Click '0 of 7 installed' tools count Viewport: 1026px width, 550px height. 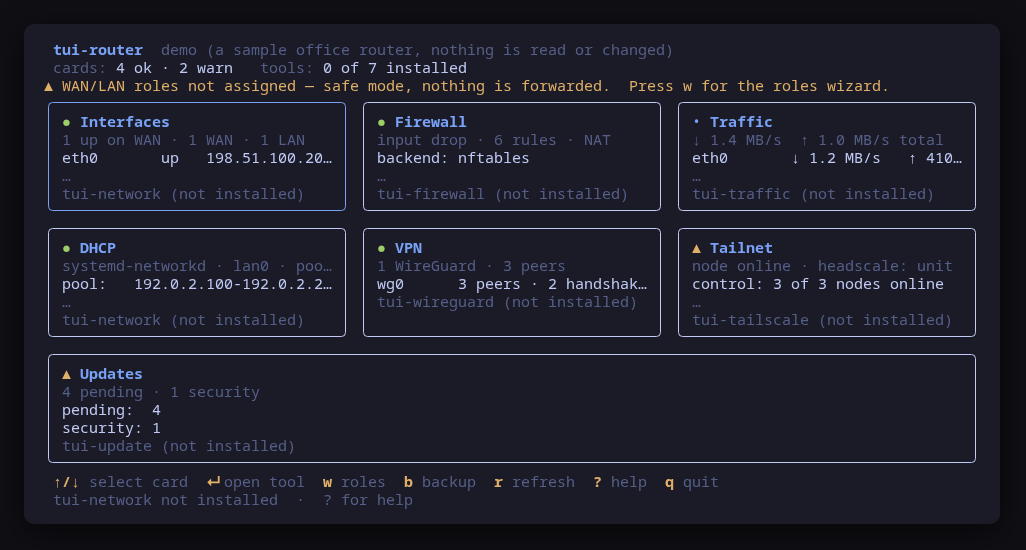(x=395, y=68)
